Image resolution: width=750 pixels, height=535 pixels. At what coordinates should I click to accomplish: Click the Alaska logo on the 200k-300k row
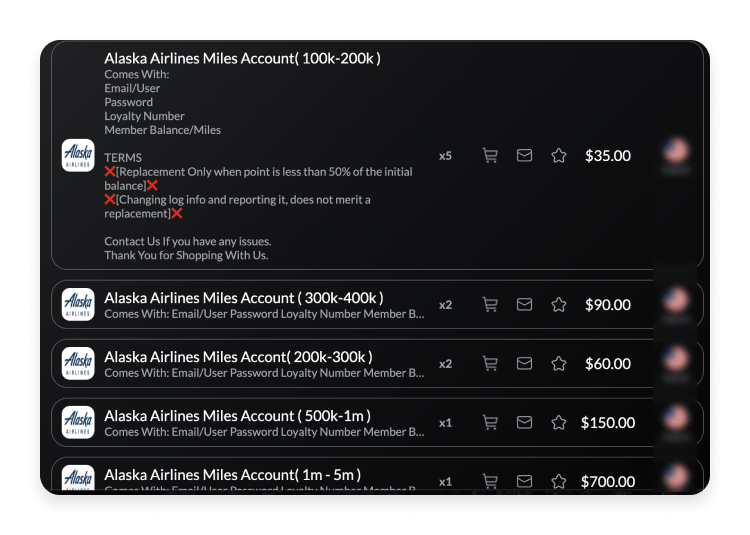pos(78,363)
